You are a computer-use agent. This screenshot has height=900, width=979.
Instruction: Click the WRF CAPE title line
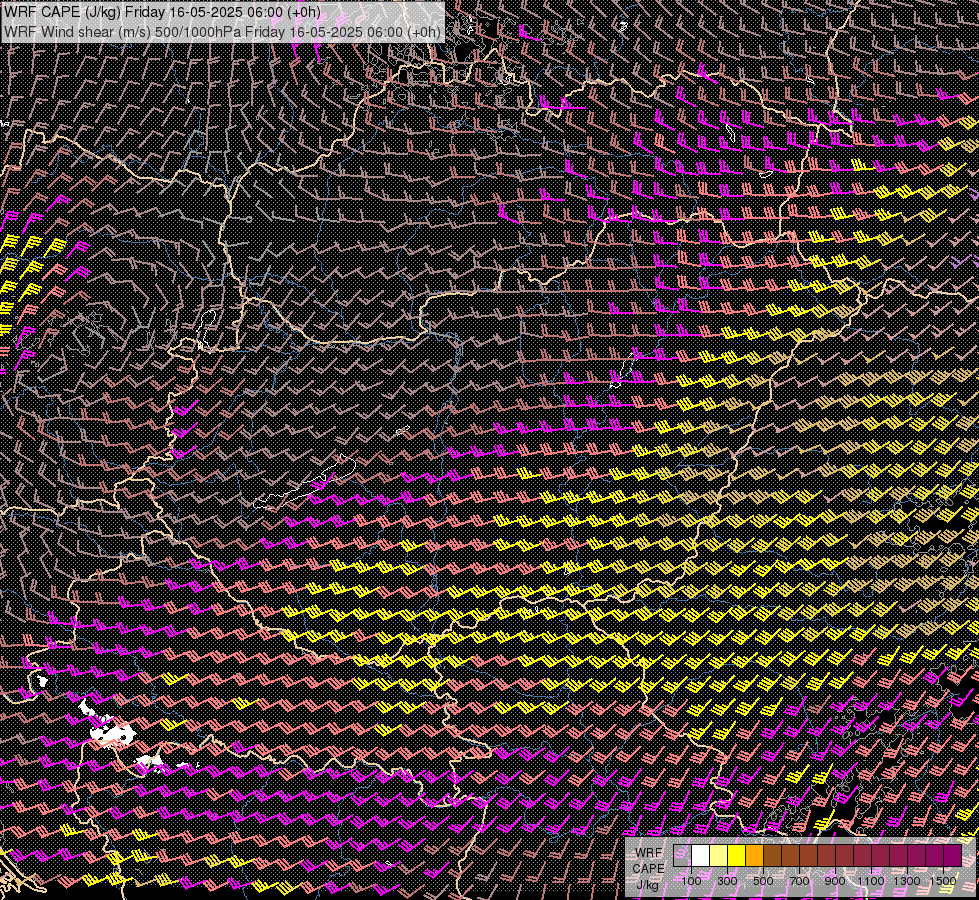(162, 12)
